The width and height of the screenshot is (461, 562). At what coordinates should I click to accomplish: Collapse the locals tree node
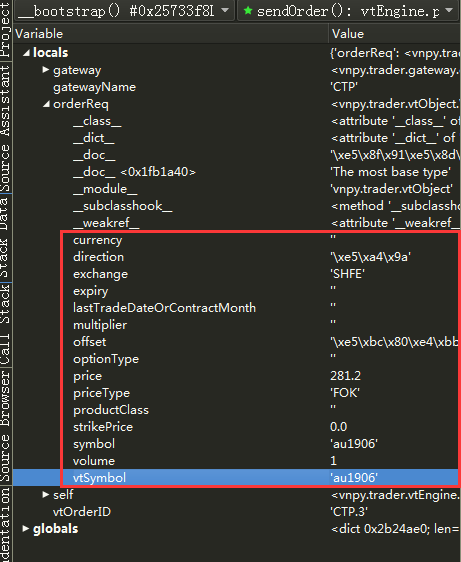click(26, 53)
